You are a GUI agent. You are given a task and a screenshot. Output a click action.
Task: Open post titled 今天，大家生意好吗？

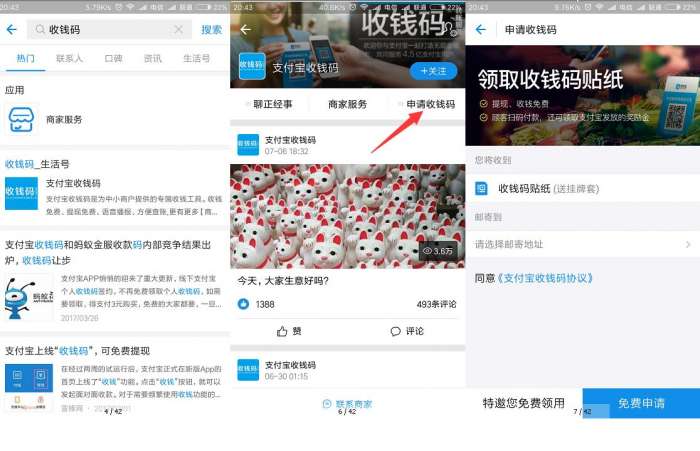coord(283,281)
